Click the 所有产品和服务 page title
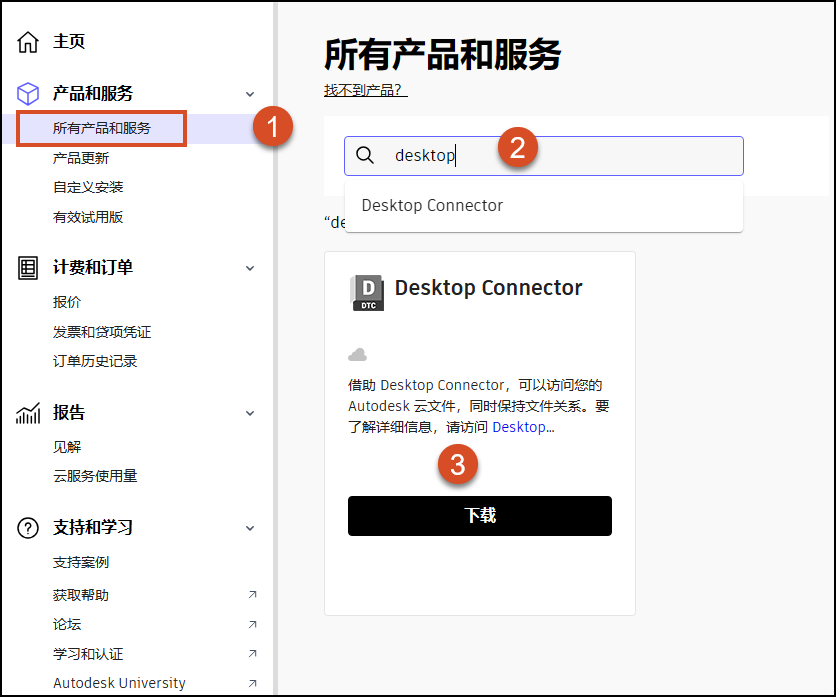This screenshot has width=836, height=697. tap(443, 54)
